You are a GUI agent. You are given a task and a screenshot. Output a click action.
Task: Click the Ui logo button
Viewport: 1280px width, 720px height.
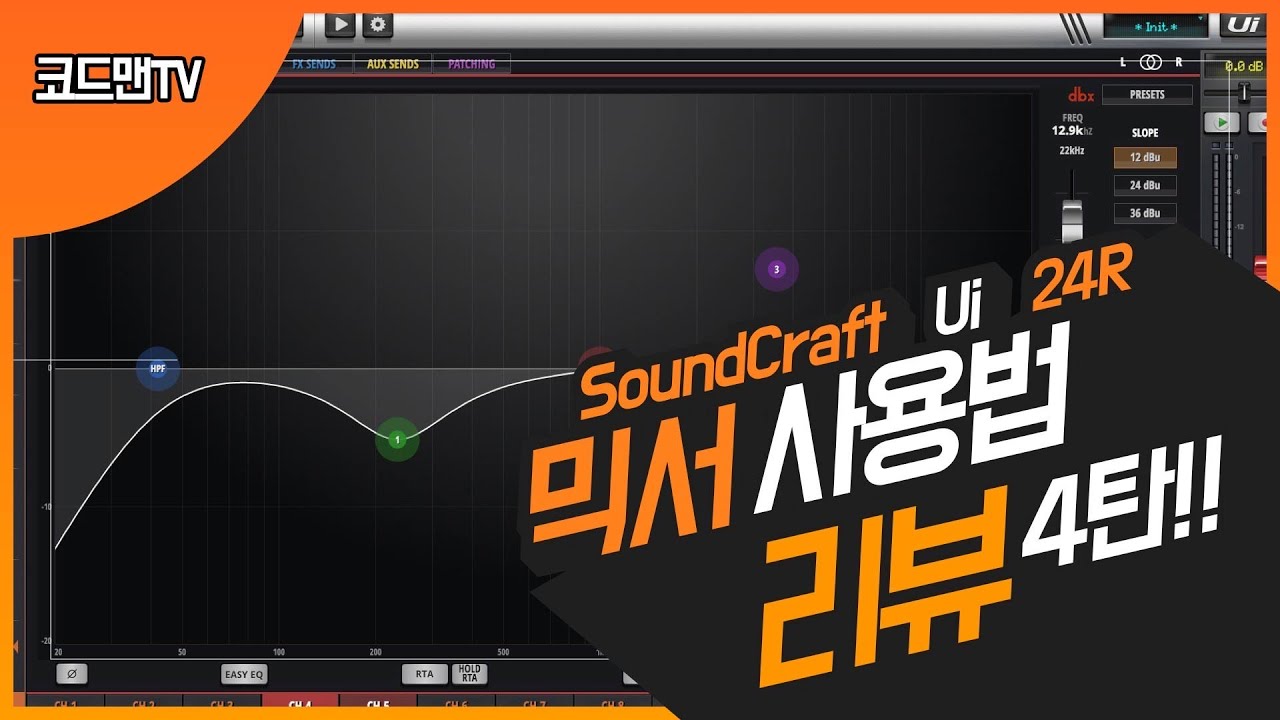[x=1244, y=25]
